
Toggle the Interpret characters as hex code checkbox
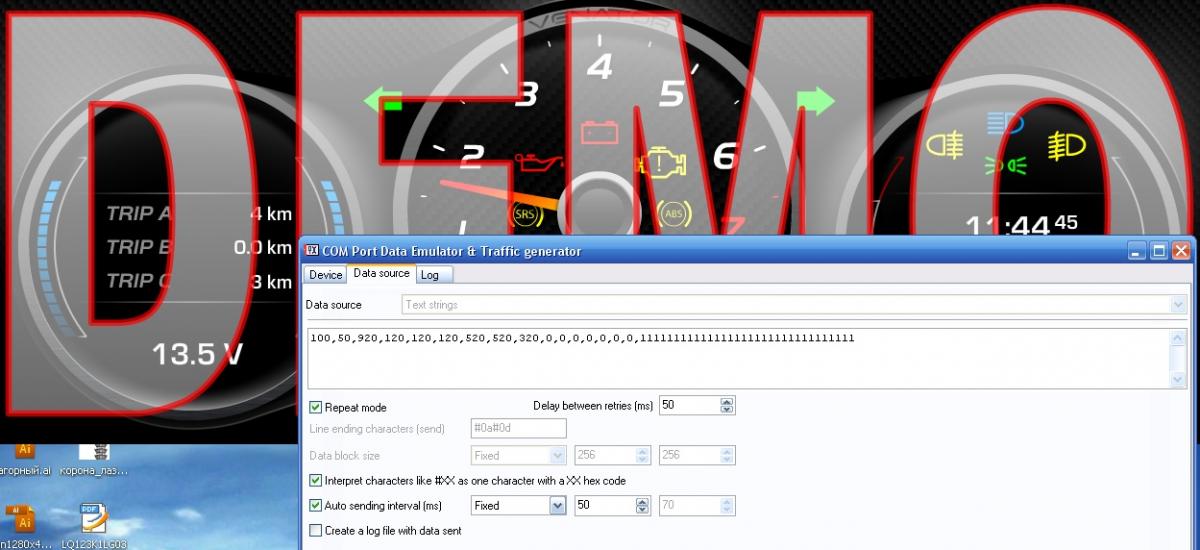[x=316, y=481]
